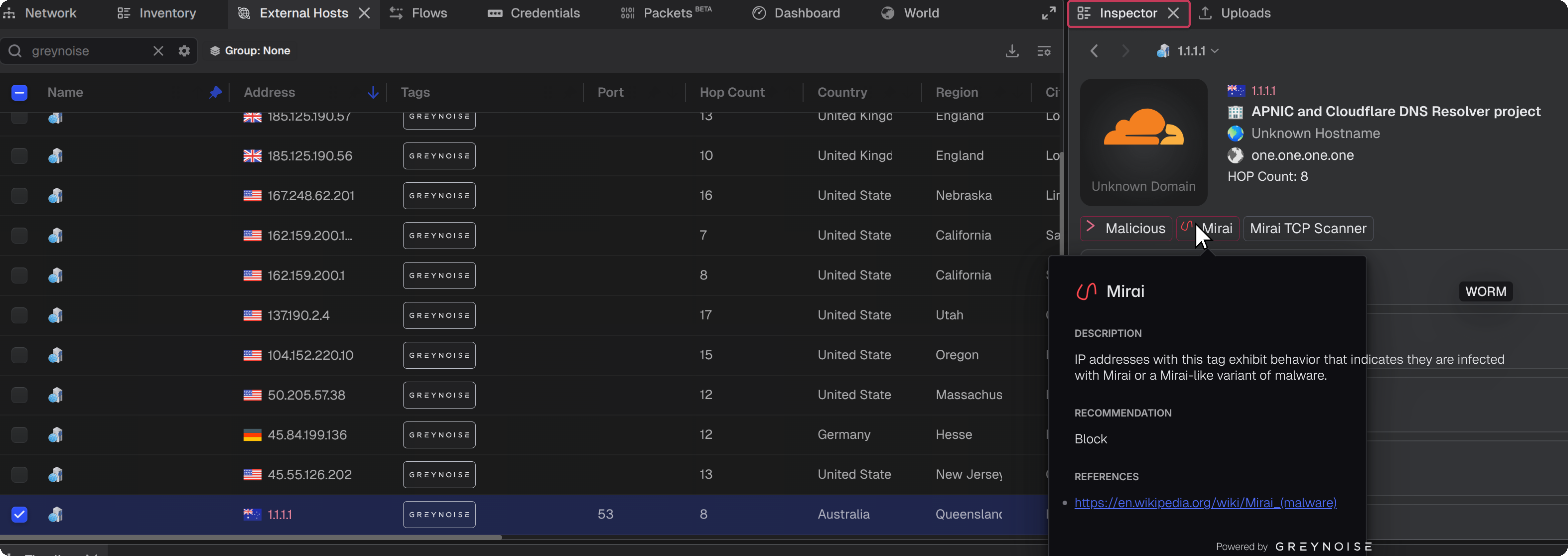The image size is (1568, 556).
Task: Sort by the Port column header
Action: point(610,93)
